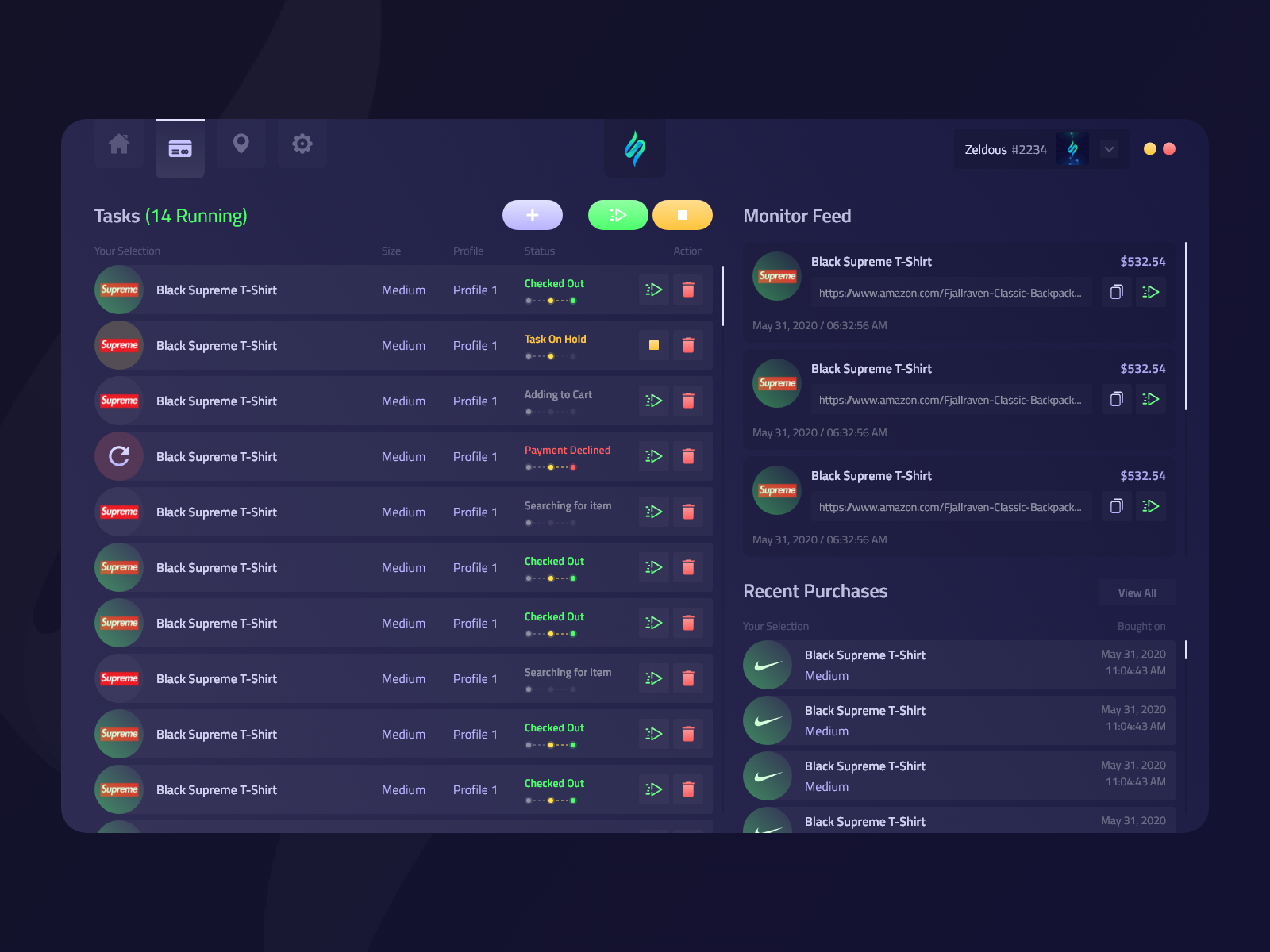Click the Status column header
The width and height of the screenshot is (1270, 952).
(x=540, y=251)
